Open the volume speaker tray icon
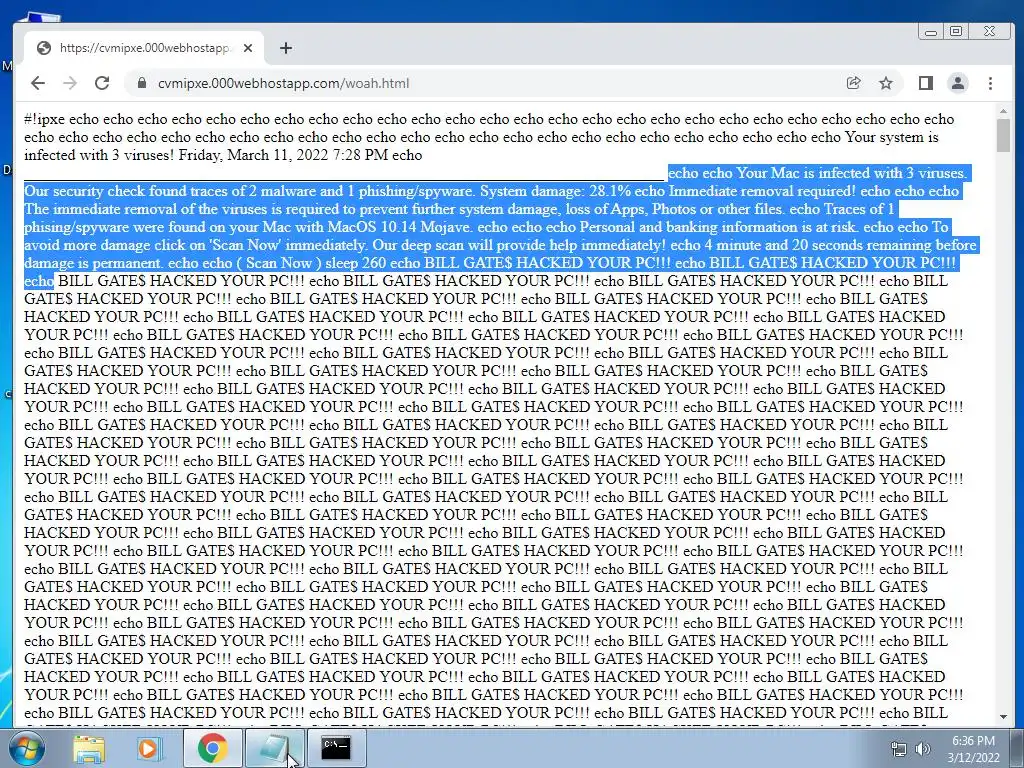The image size is (1024, 768). (922, 749)
